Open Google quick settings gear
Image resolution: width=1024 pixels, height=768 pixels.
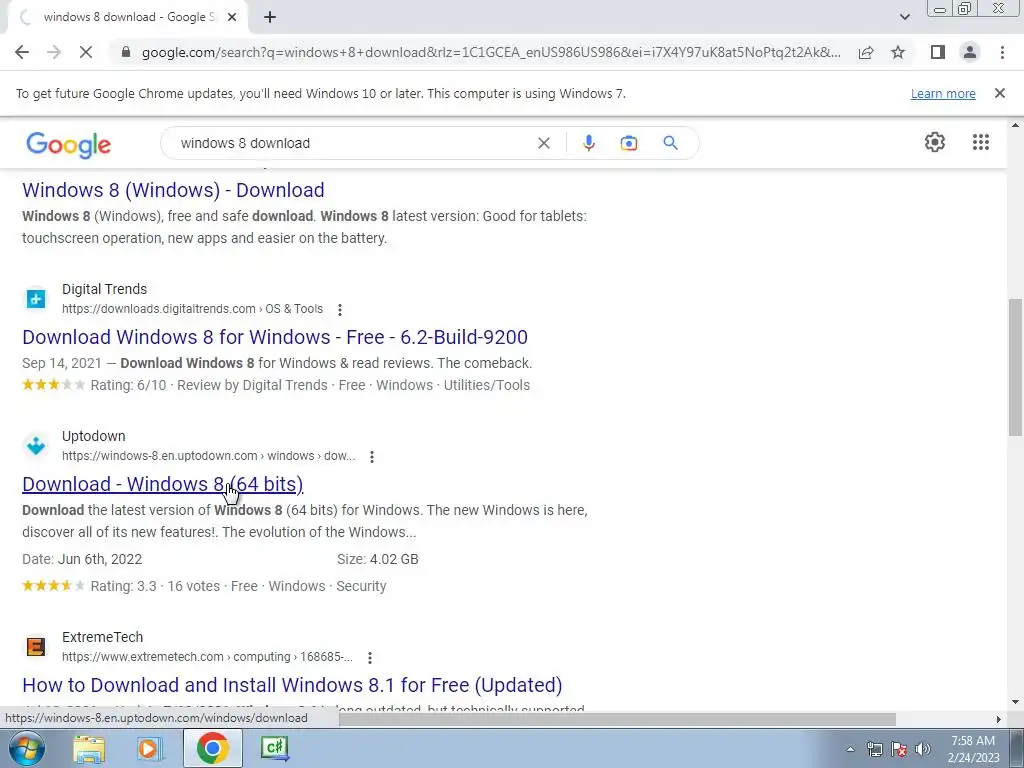click(x=935, y=142)
